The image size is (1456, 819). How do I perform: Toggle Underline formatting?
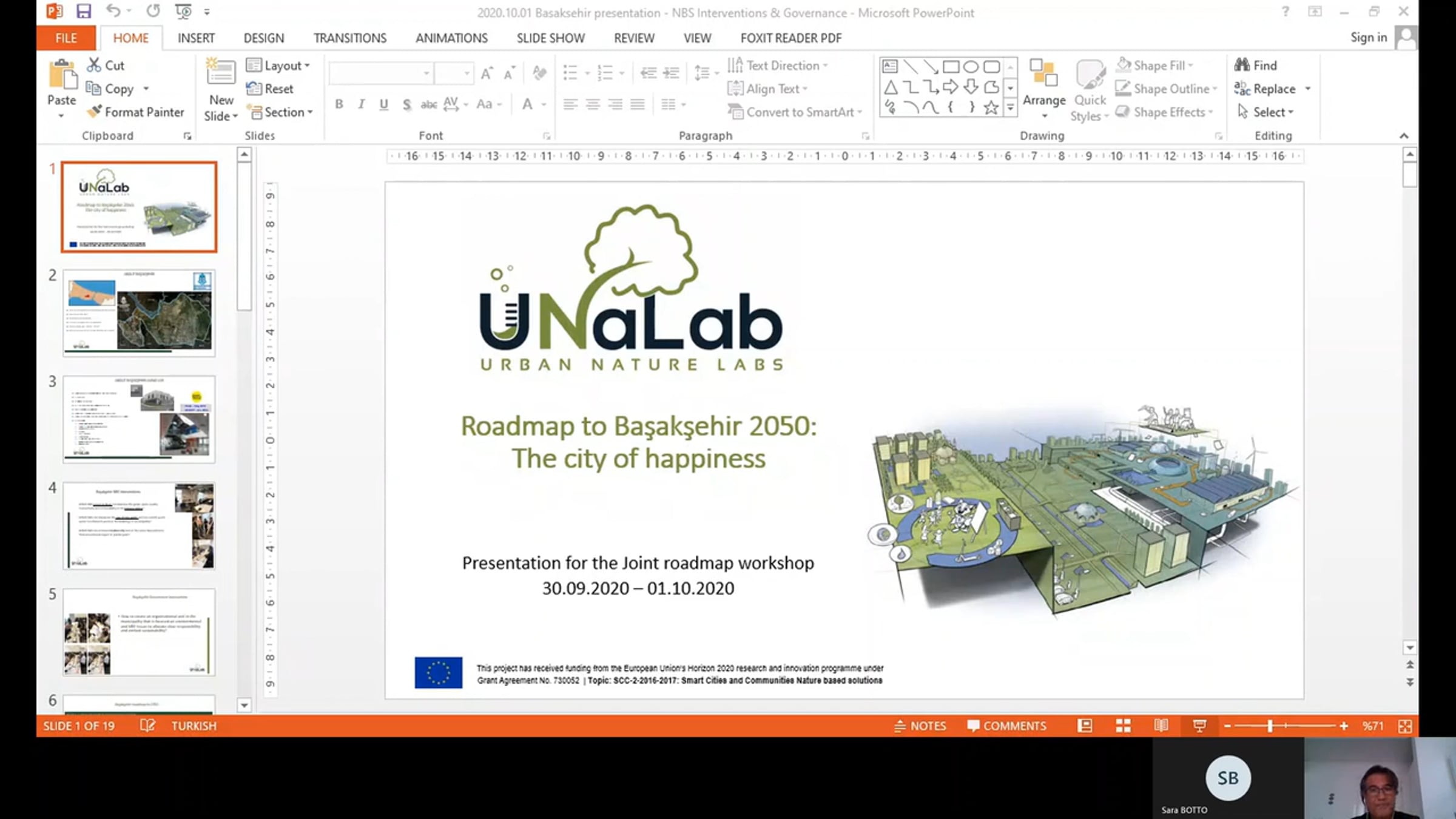pyautogui.click(x=383, y=104)
